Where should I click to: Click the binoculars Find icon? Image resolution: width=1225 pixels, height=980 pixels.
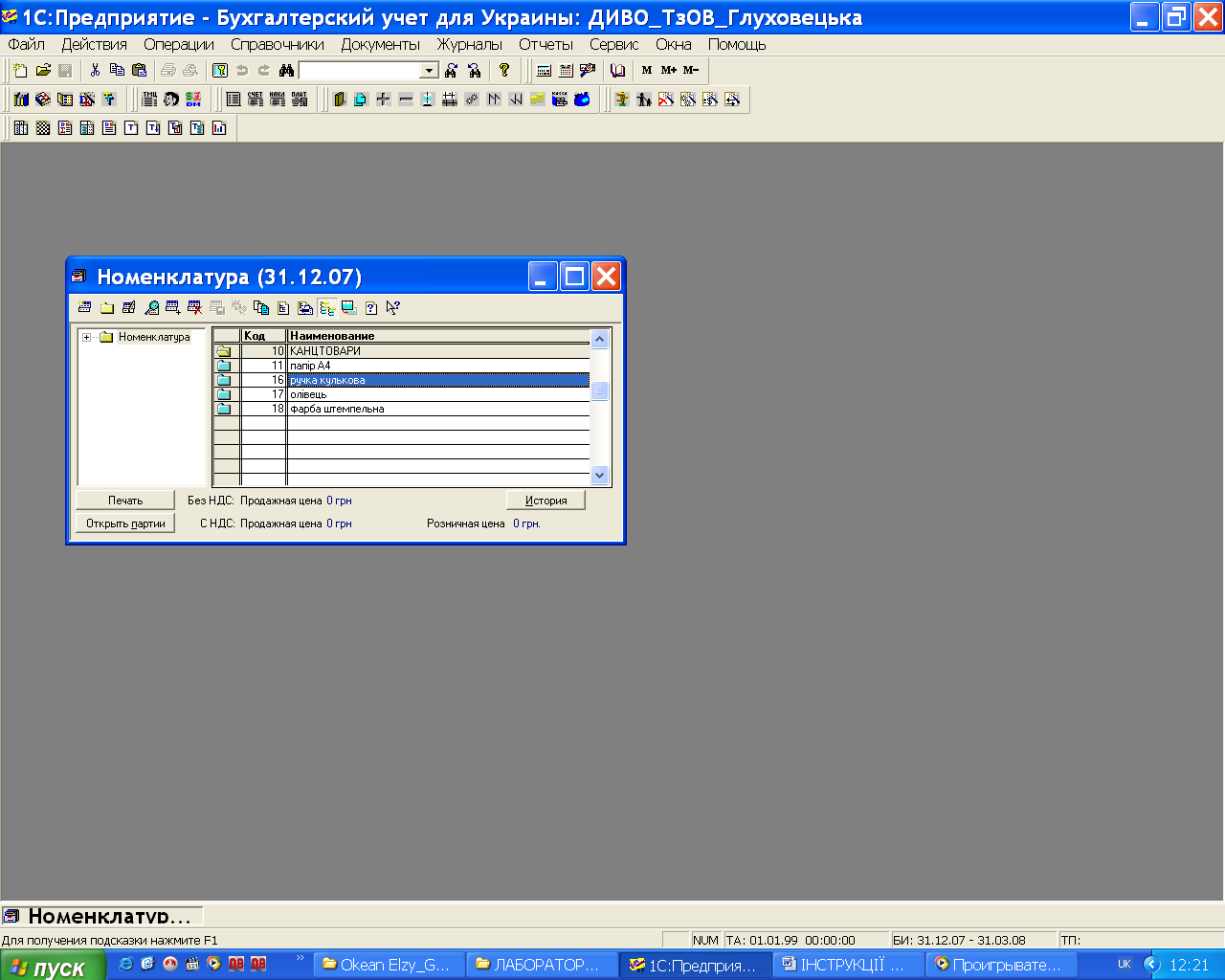click(286, 70)
